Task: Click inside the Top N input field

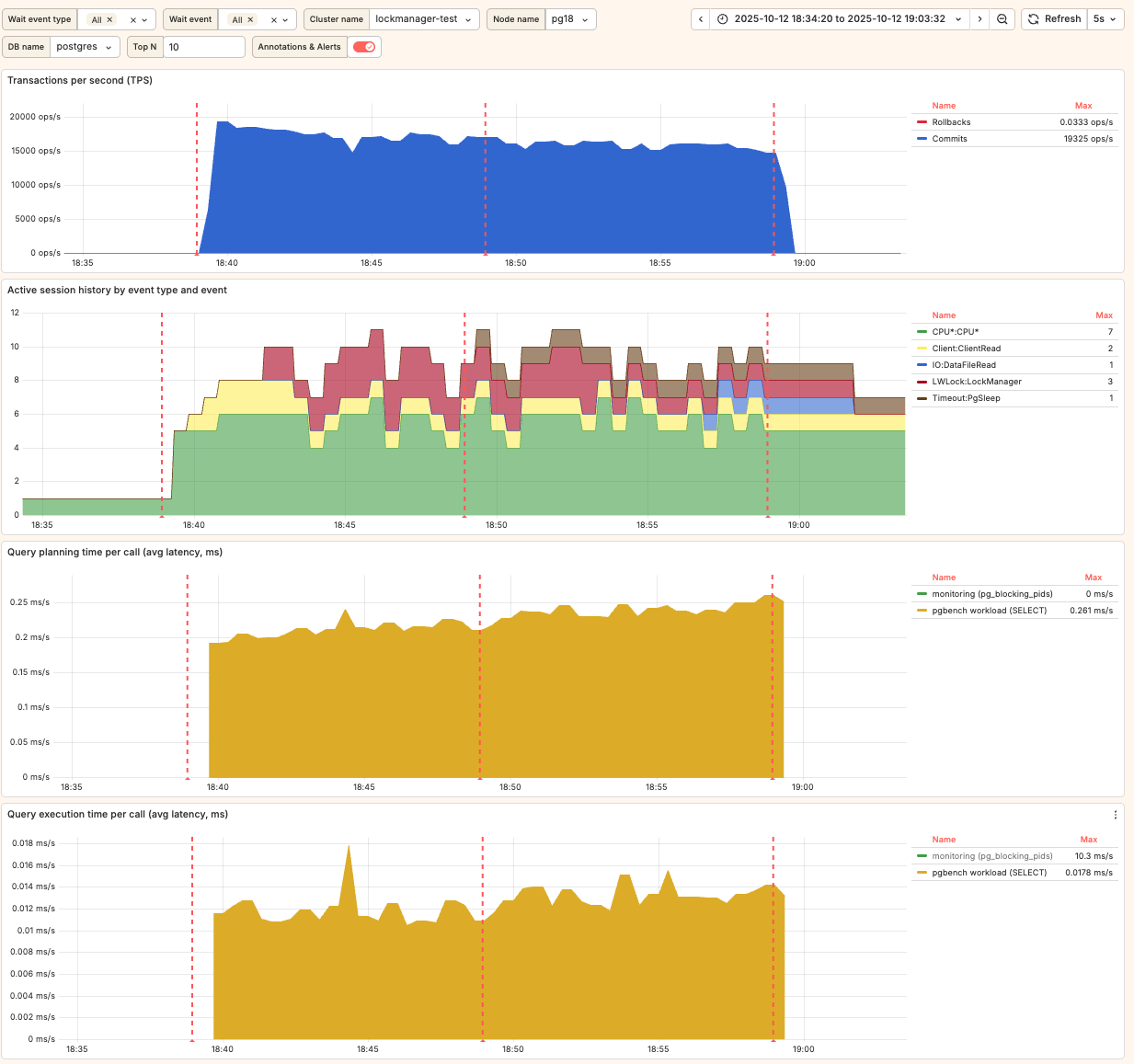Action: point(203,47)
